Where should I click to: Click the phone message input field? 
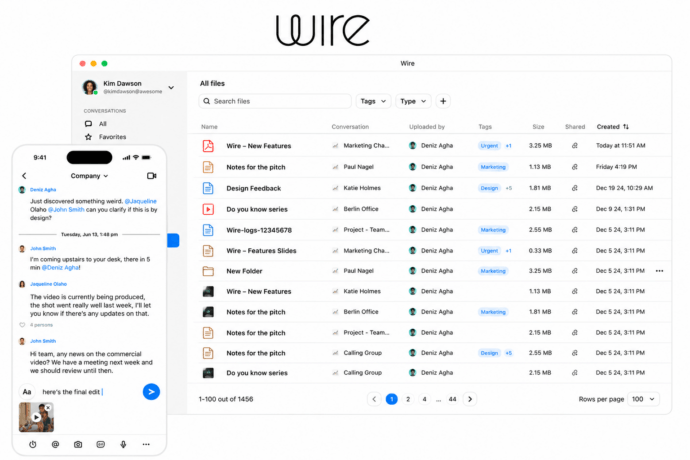point(90,392)
